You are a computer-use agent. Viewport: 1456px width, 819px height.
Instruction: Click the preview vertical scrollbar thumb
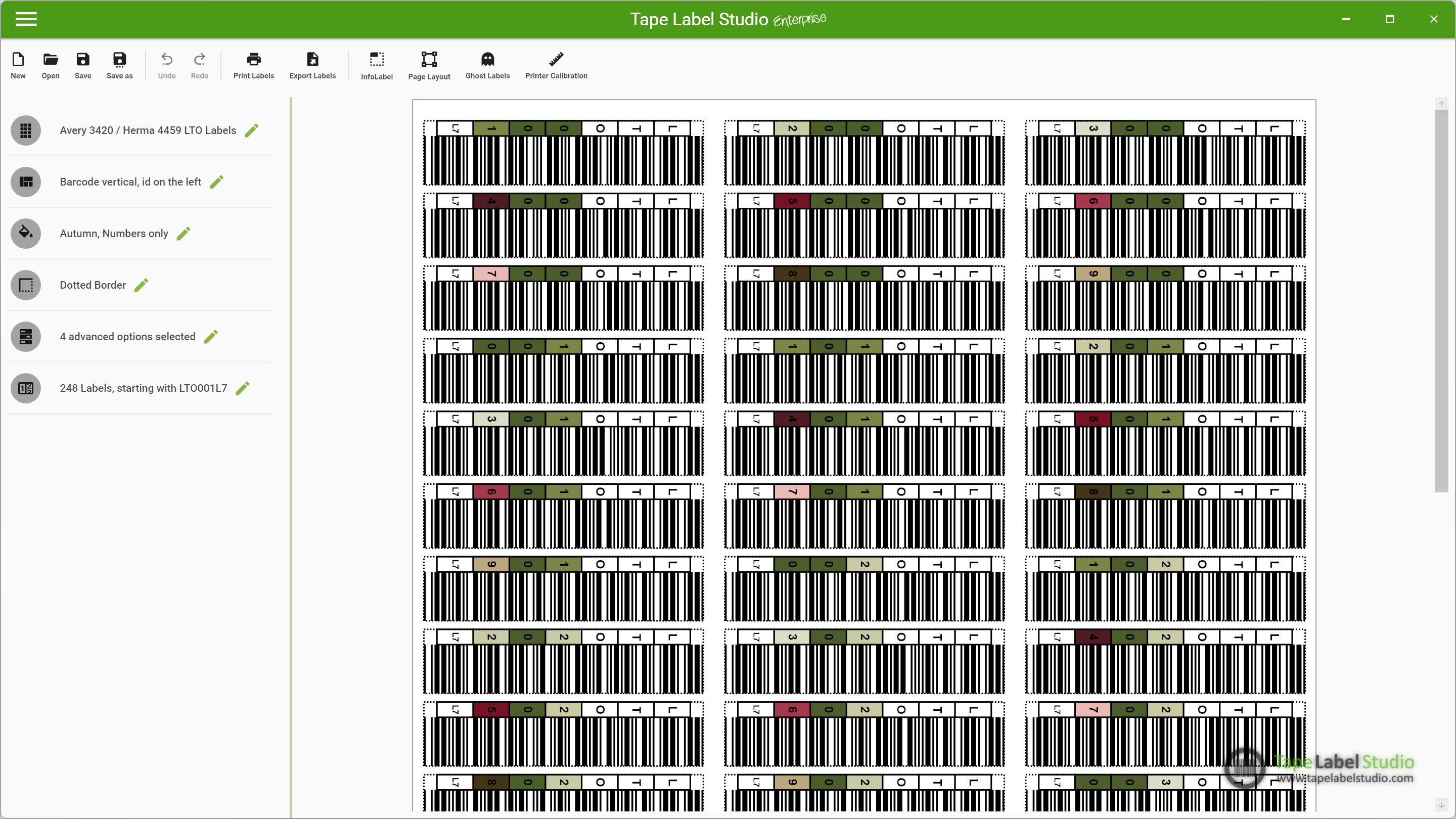tap(1441, 301)
